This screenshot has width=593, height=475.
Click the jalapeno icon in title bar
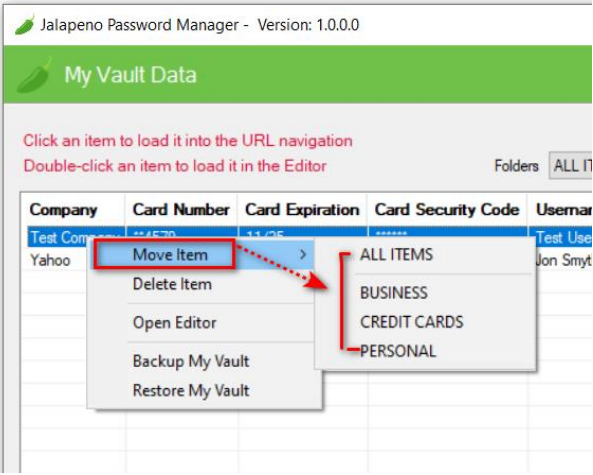coord(25,25)
